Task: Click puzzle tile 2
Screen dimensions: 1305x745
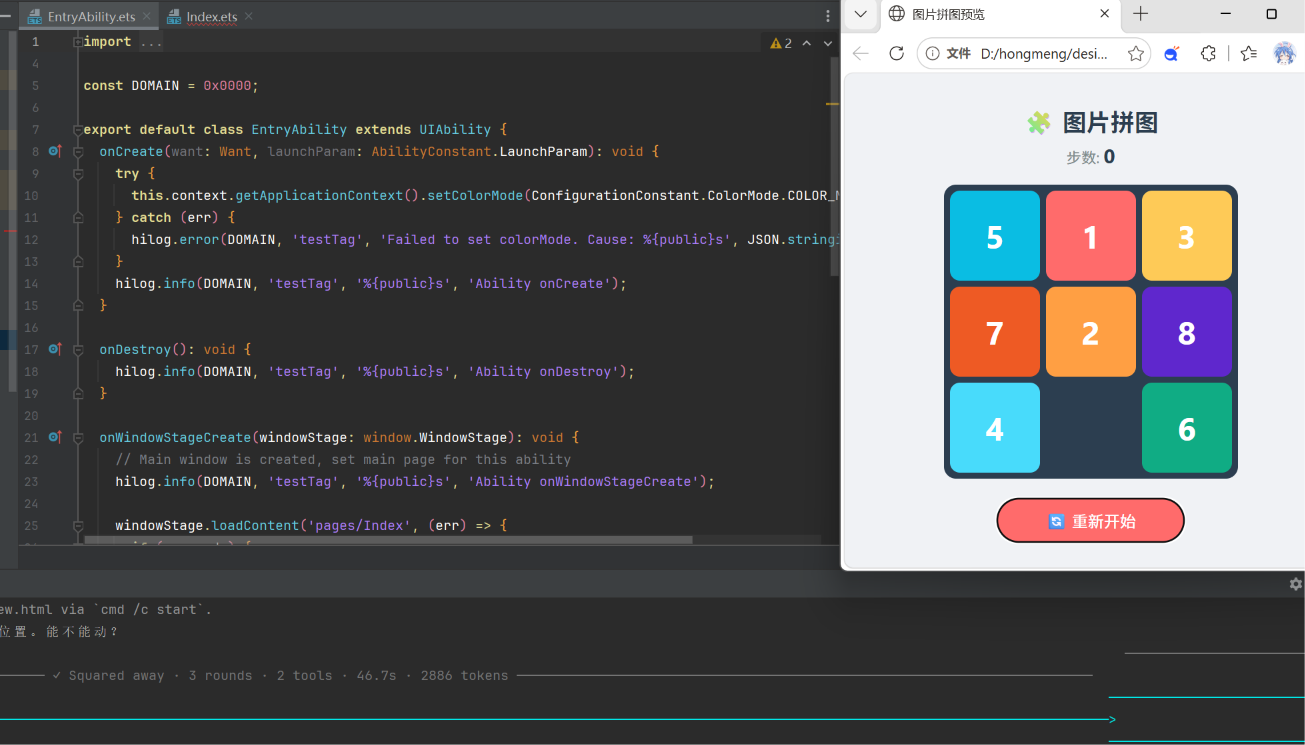Action: tap(1091, 332)
